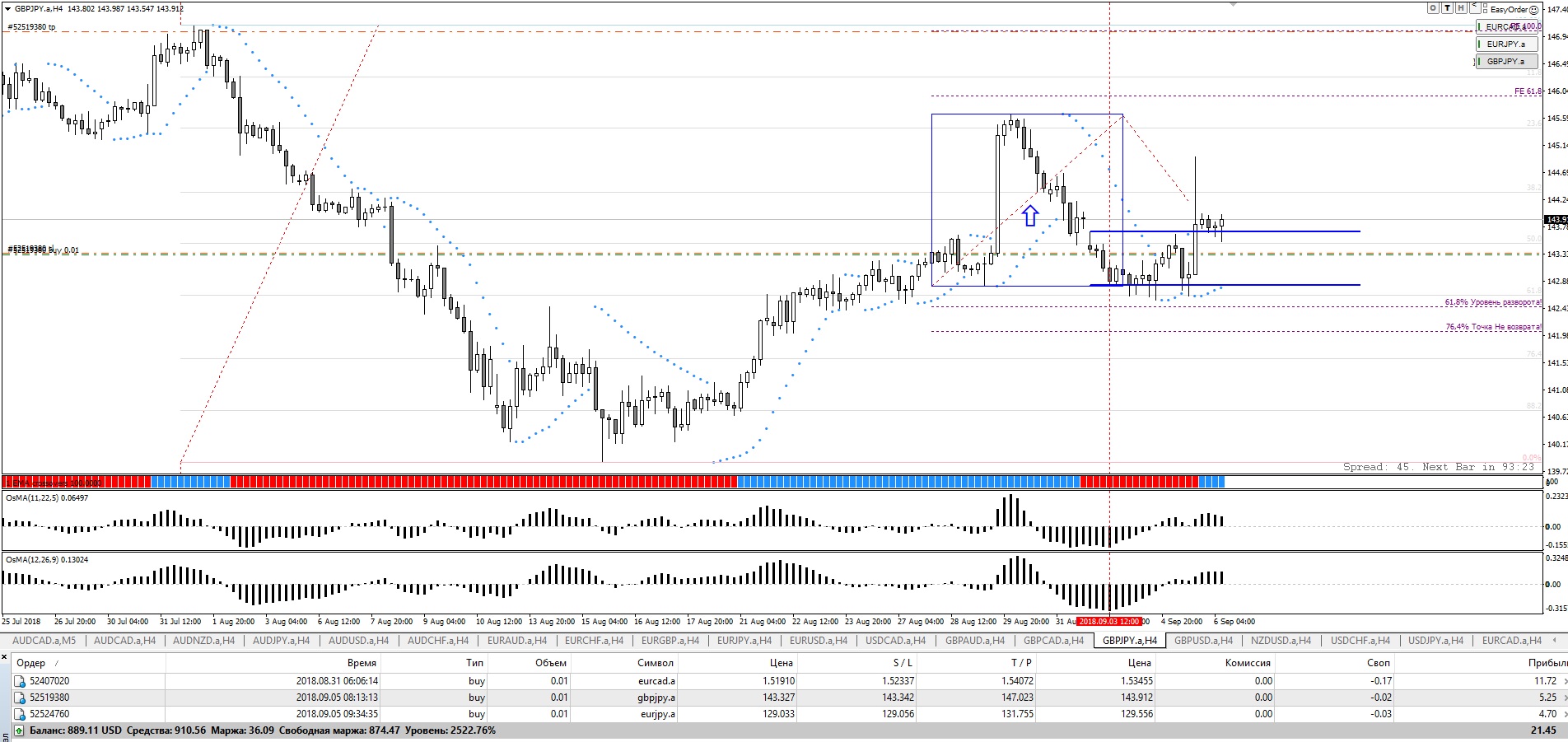Click the green arrow balance icon
This screenshot has height=742, width=1568.
[x=20, y=730]
